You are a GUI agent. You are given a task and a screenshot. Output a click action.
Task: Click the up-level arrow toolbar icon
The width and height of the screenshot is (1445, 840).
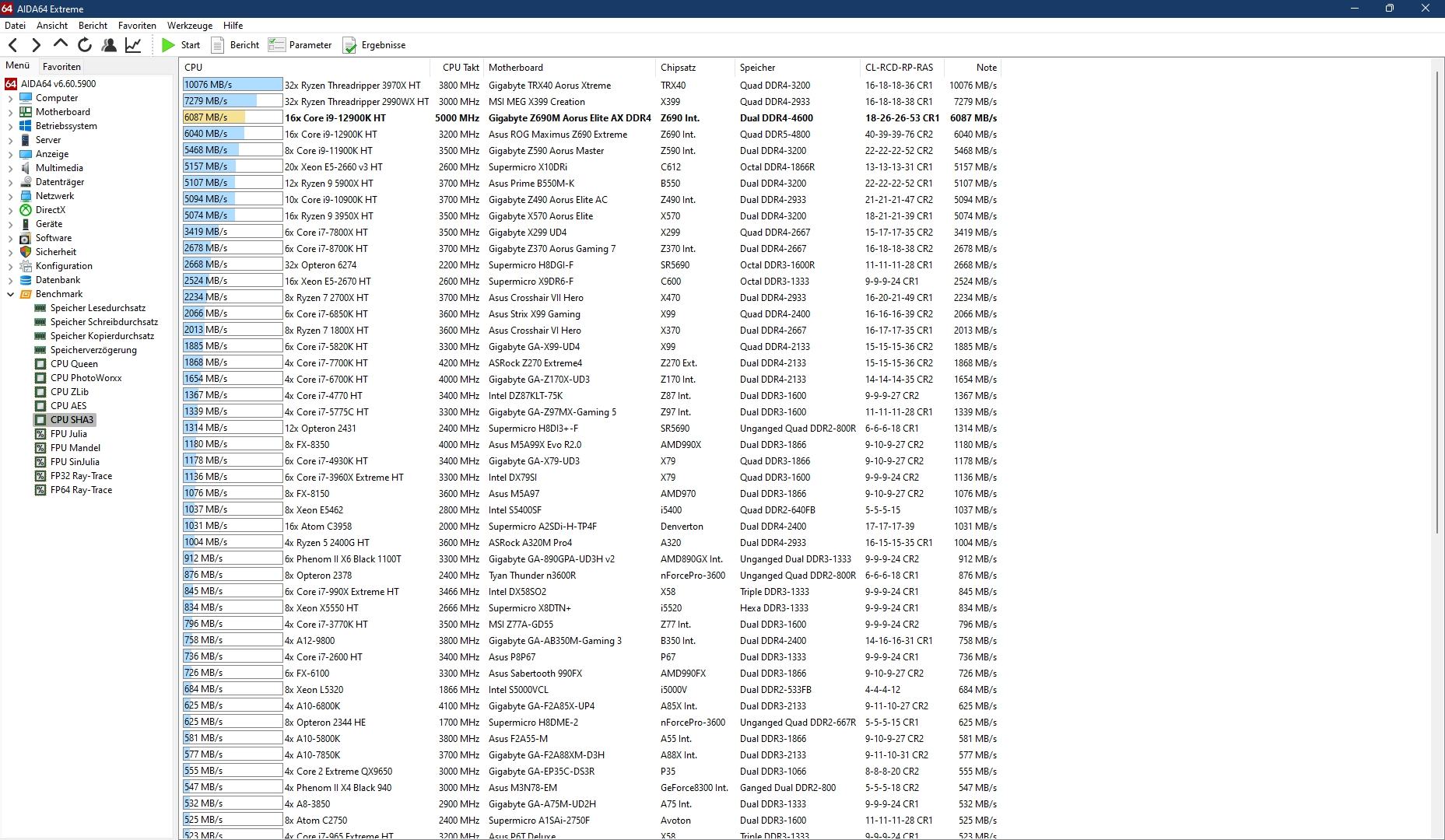coord(61,45)
